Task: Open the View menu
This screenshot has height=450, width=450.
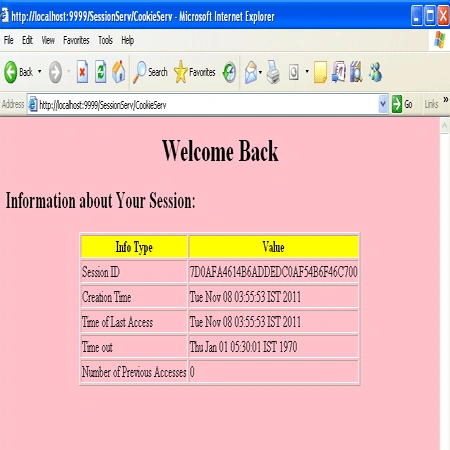Action: (48, 40)
